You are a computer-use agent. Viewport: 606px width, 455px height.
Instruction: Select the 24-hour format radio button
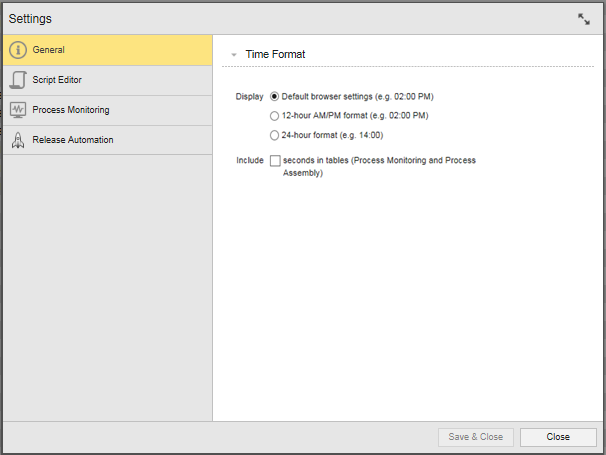pos(274,135)
